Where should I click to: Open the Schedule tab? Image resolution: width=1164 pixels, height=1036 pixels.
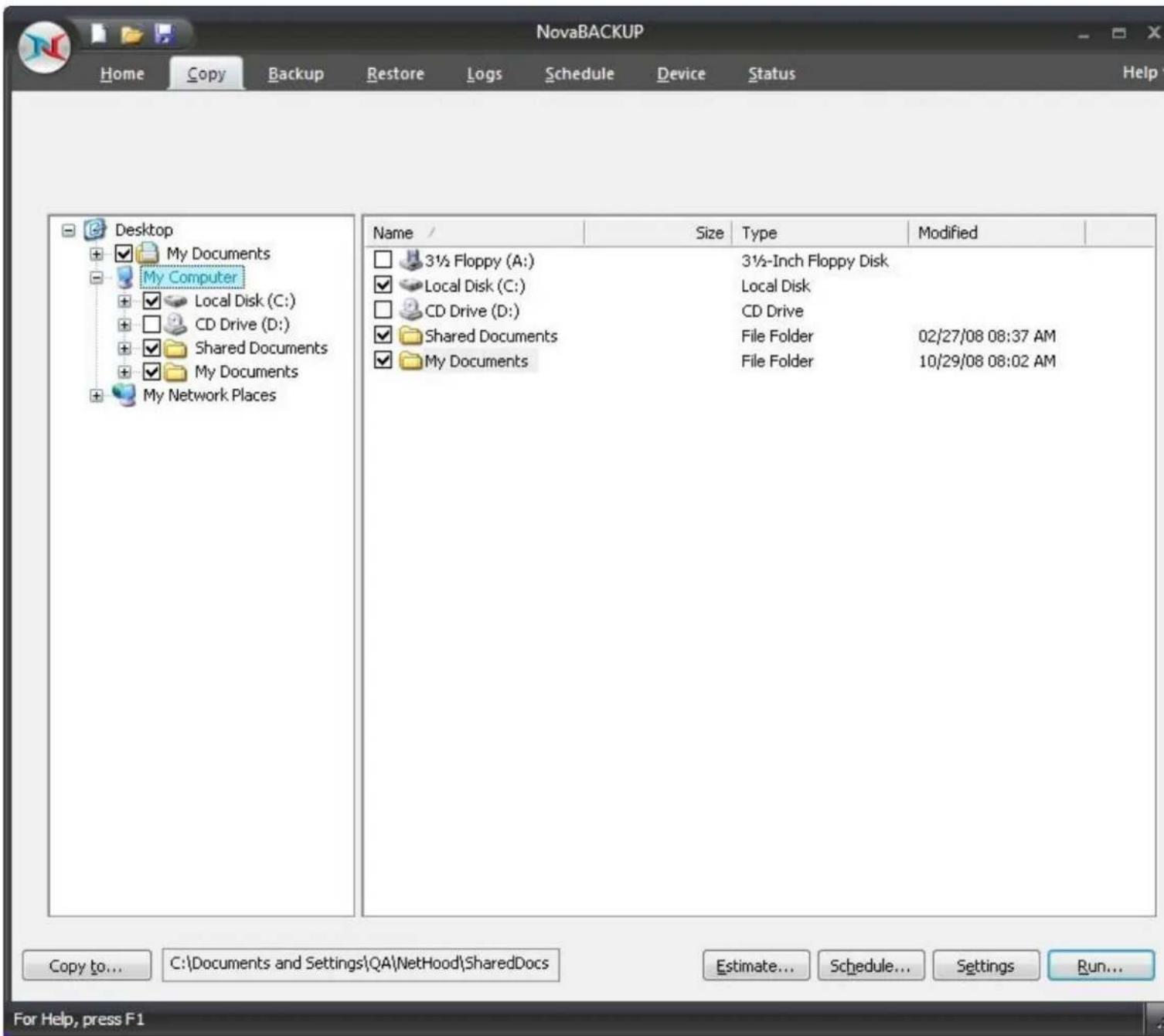point(580,73)
